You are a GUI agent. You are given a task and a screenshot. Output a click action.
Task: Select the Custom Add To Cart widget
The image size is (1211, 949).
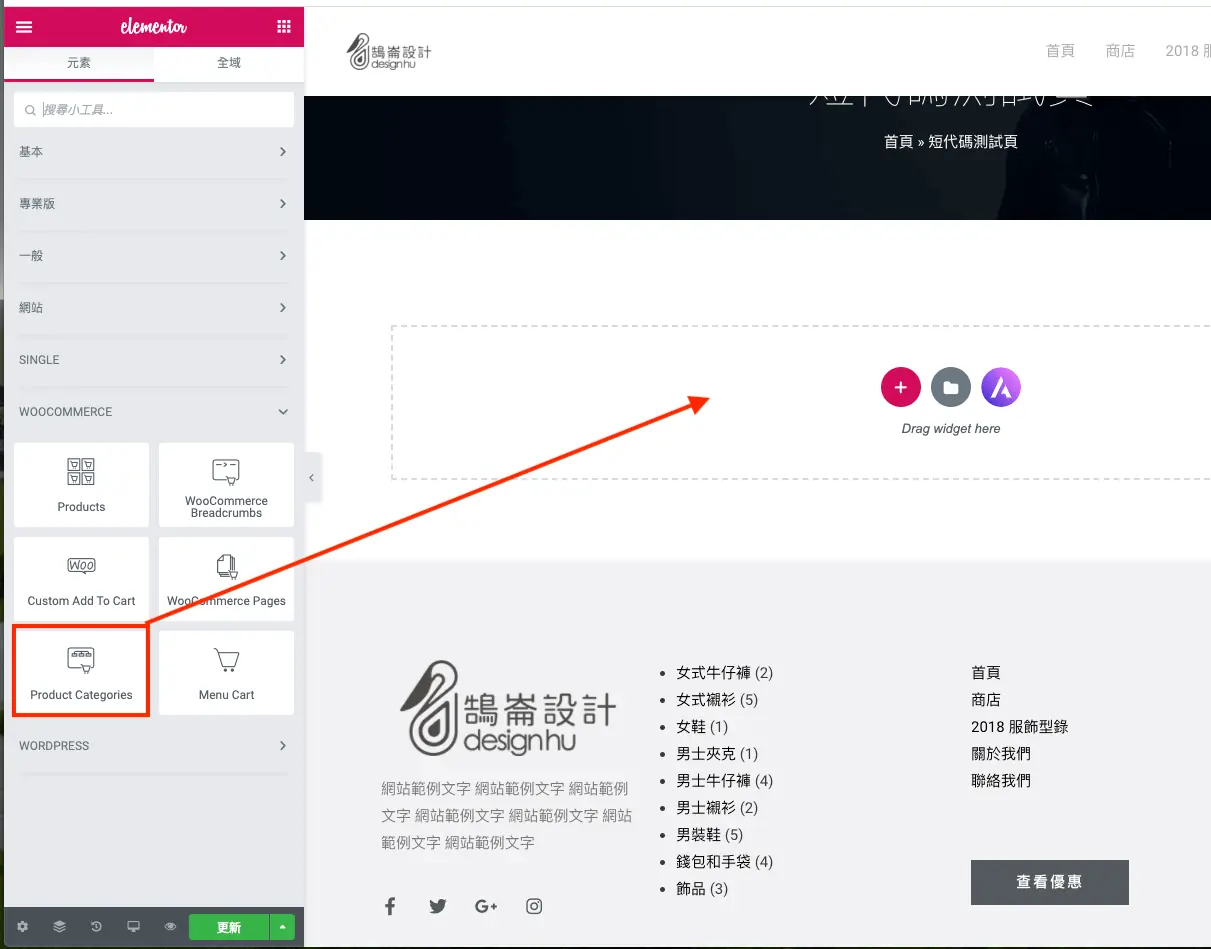click(x=81, y=579)
